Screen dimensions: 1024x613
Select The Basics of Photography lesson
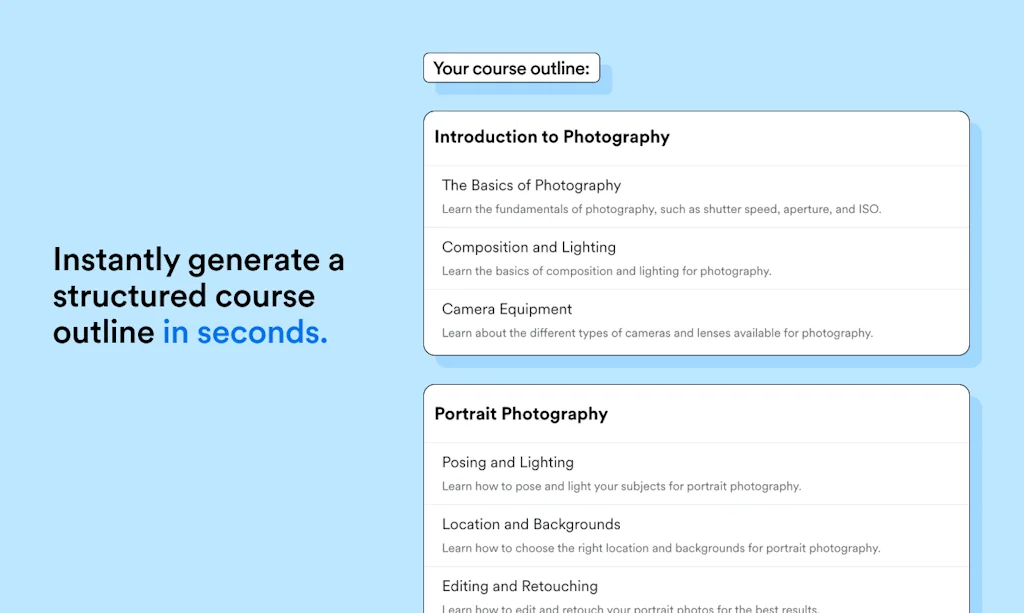point(531,185)
